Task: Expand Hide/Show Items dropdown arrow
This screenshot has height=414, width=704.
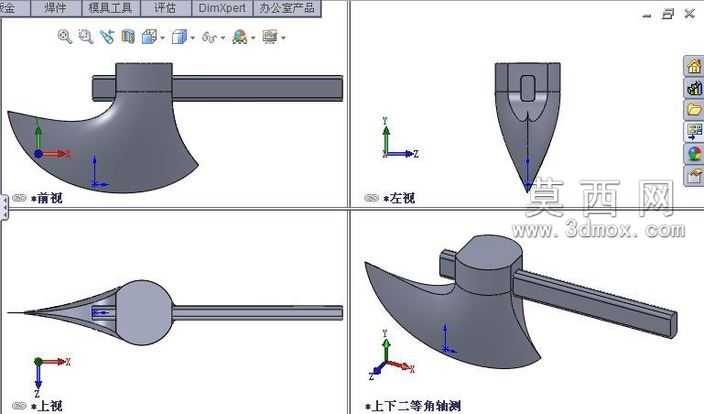Action: 223,38
